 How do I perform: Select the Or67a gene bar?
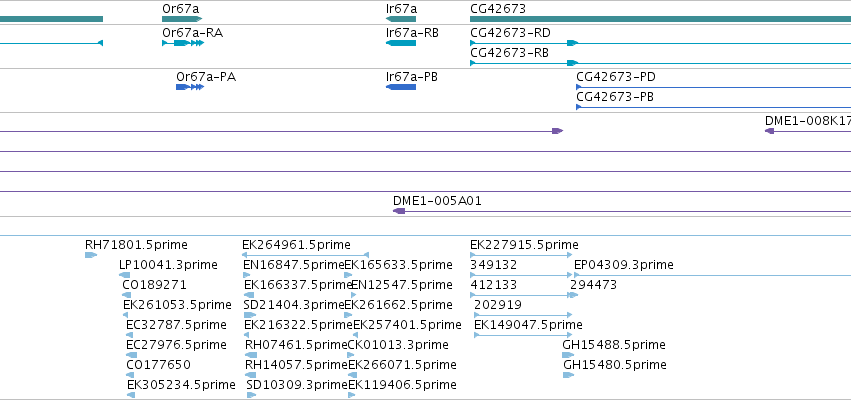182,19
